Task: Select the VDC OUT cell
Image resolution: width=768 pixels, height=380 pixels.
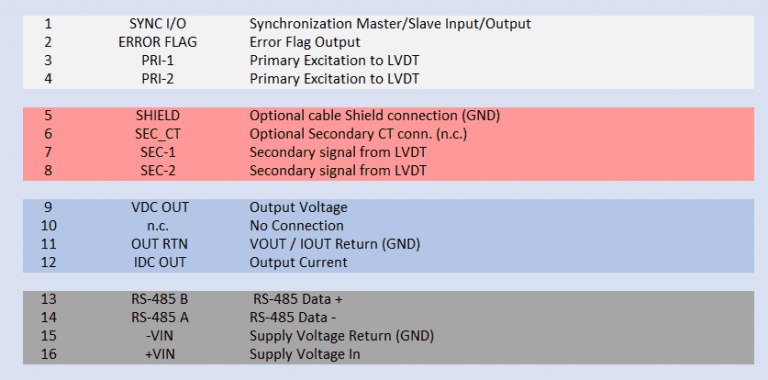Action: [x=158, y=207]
